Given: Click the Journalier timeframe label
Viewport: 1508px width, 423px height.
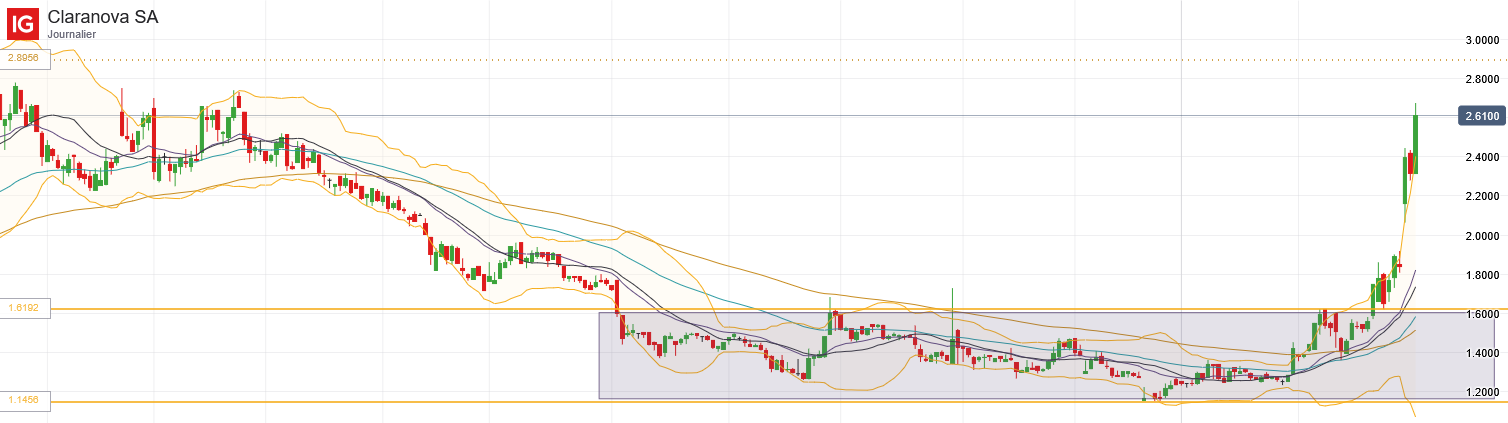Looking at the screenshot, I should pyautogui.click(x=72, y=34).
